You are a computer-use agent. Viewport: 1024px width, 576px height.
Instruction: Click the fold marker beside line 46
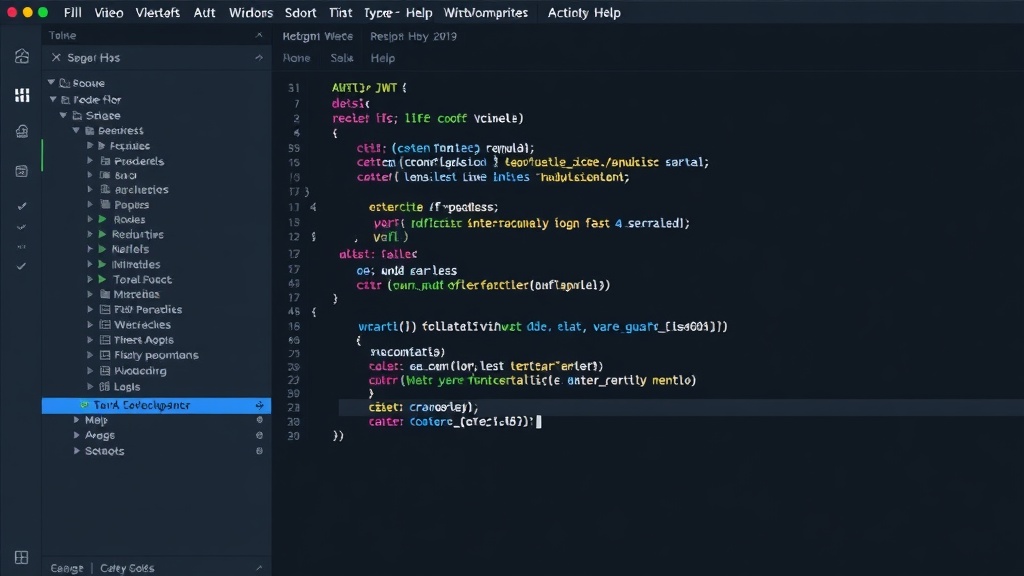click(x=314, y=312)
